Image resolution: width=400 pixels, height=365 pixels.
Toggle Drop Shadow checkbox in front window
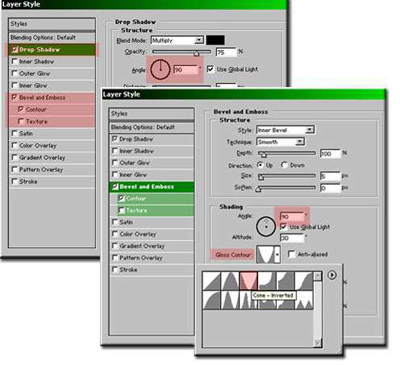tap(115, 139)
